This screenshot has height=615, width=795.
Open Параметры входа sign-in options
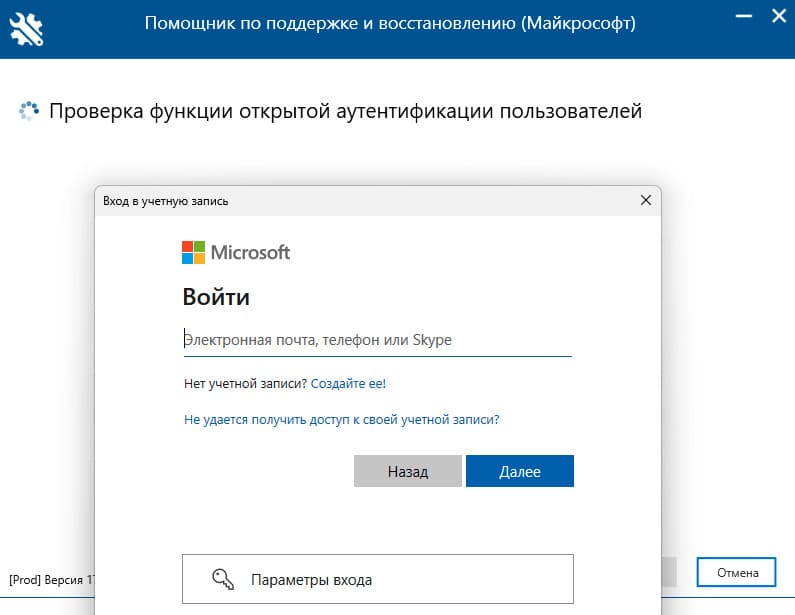[378, 579]
